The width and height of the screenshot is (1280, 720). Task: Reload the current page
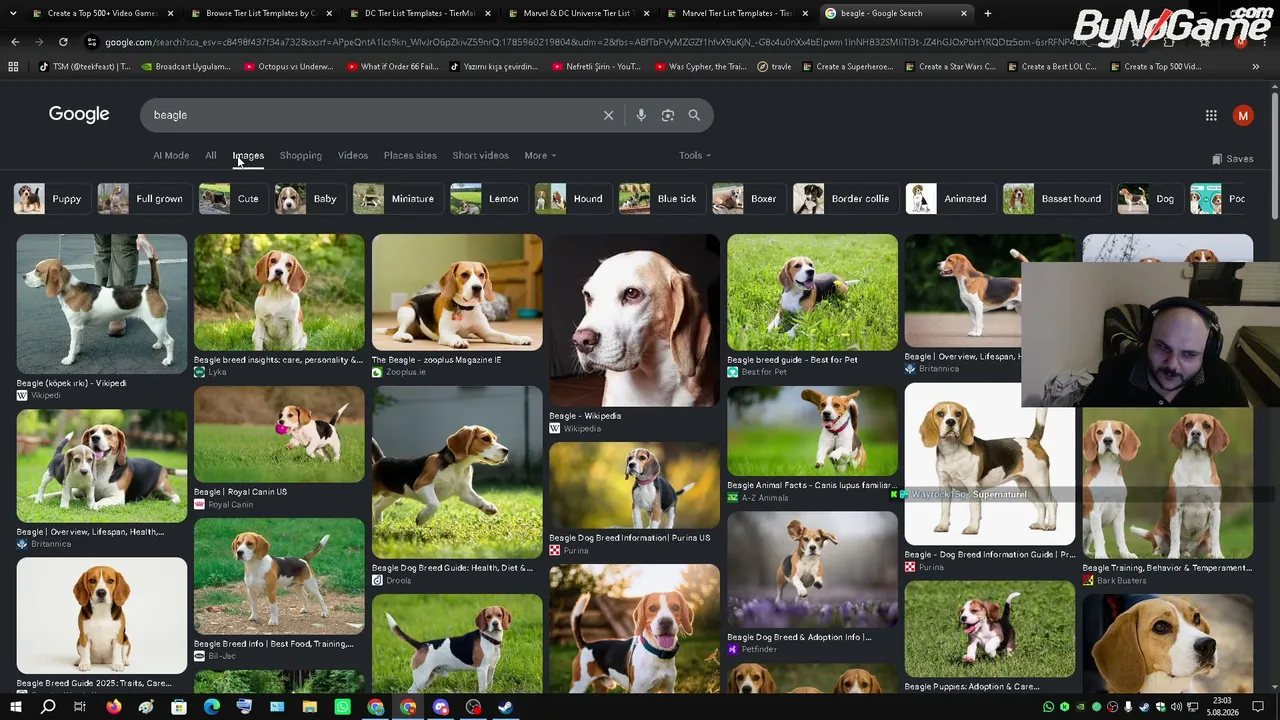tap(63, 42)
